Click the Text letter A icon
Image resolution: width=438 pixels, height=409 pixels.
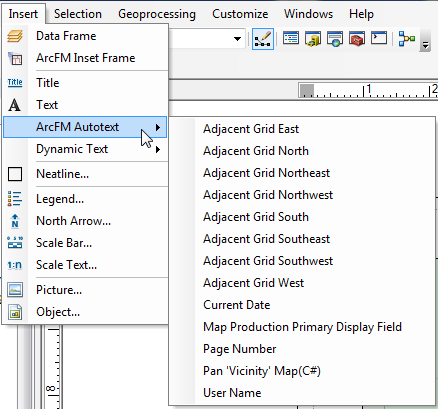click(x=14, y=105)
